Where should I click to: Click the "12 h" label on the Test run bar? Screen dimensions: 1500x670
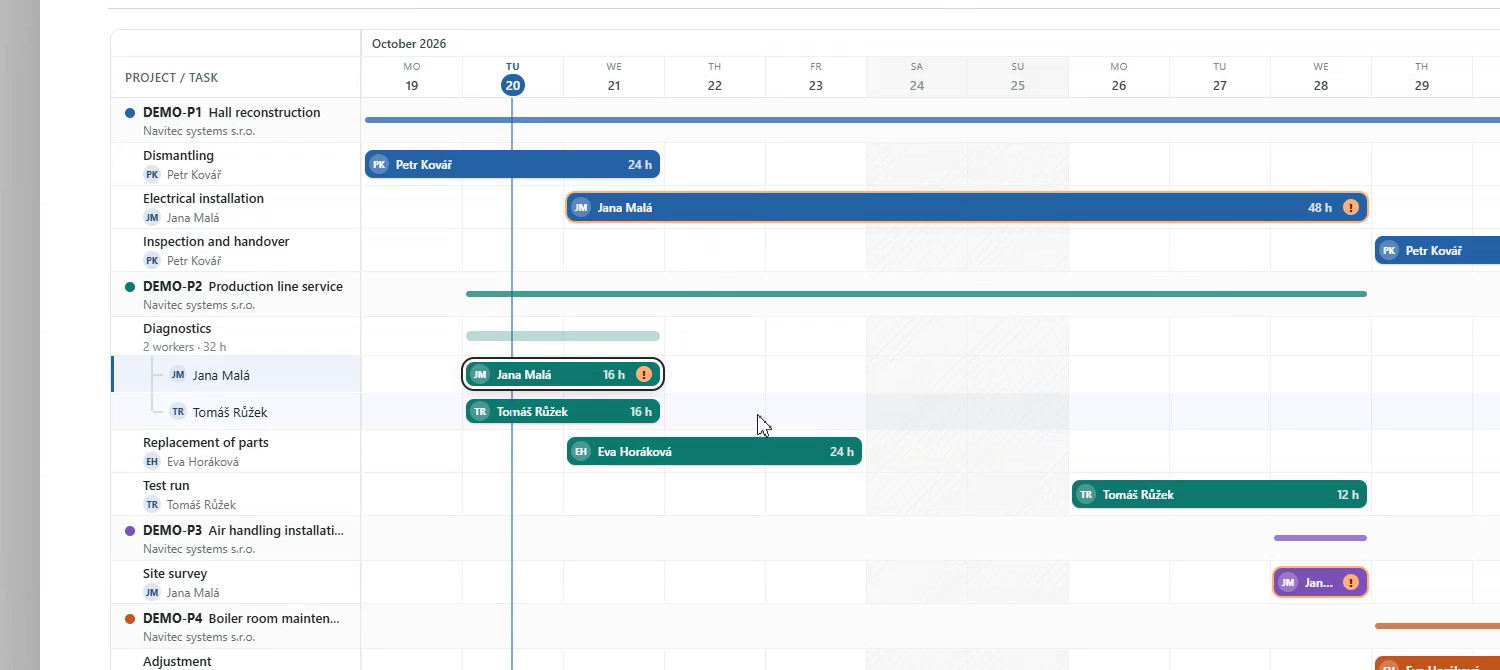click(1348, 494)
